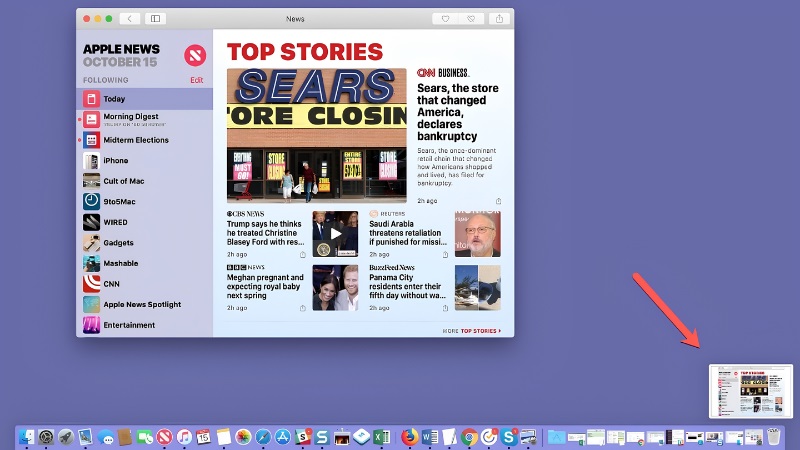Open Microsoft Word in the Dock
Viewport: 800px width, 450px height.
pos(430,437)
